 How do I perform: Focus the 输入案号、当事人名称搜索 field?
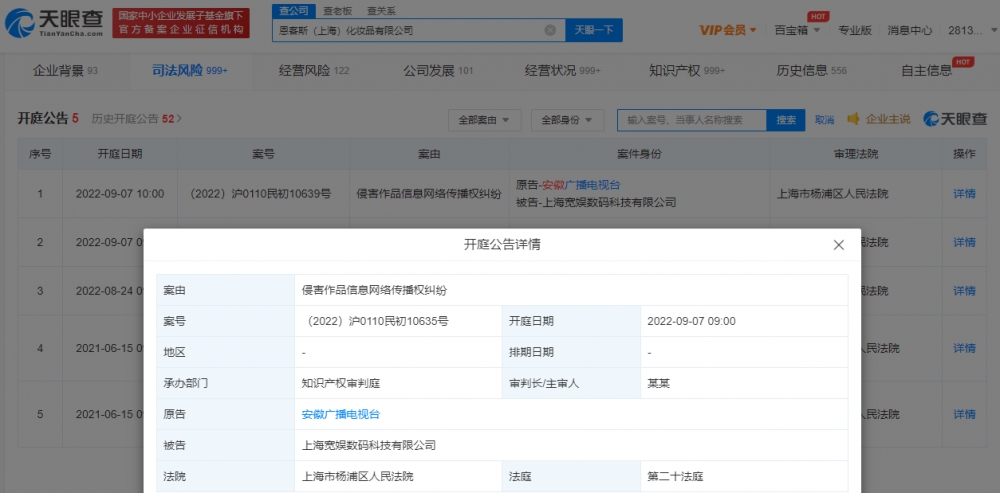tap(691, 120)
